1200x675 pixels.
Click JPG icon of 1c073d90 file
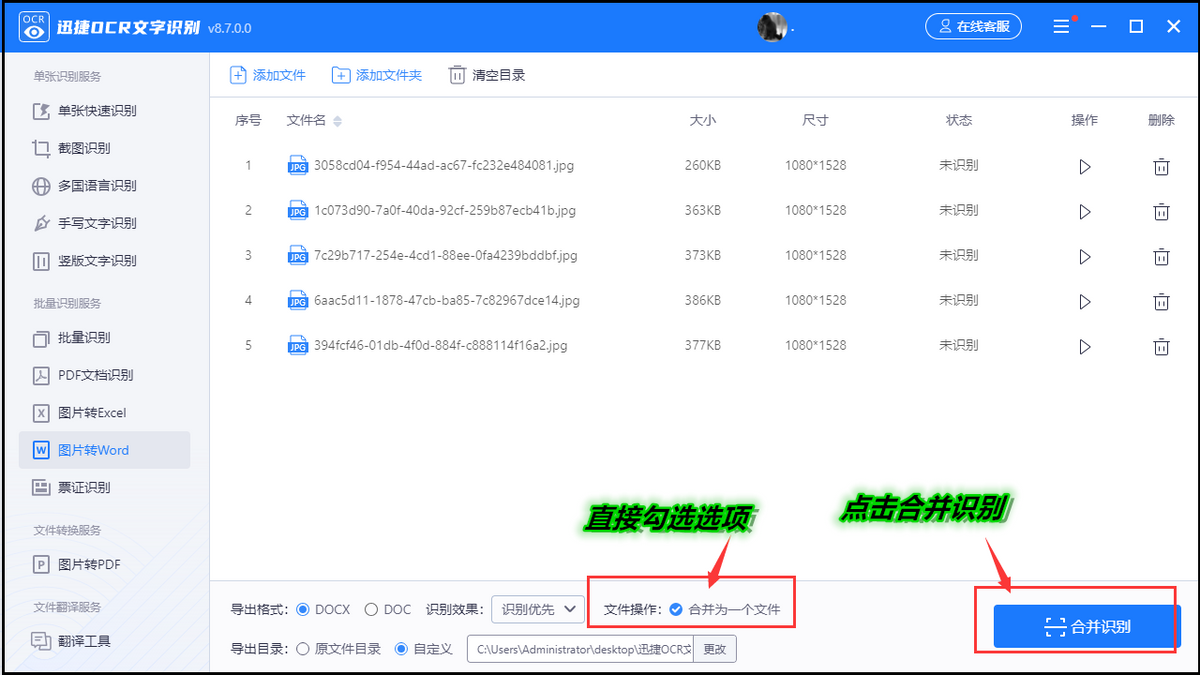(x=297, y=210)
